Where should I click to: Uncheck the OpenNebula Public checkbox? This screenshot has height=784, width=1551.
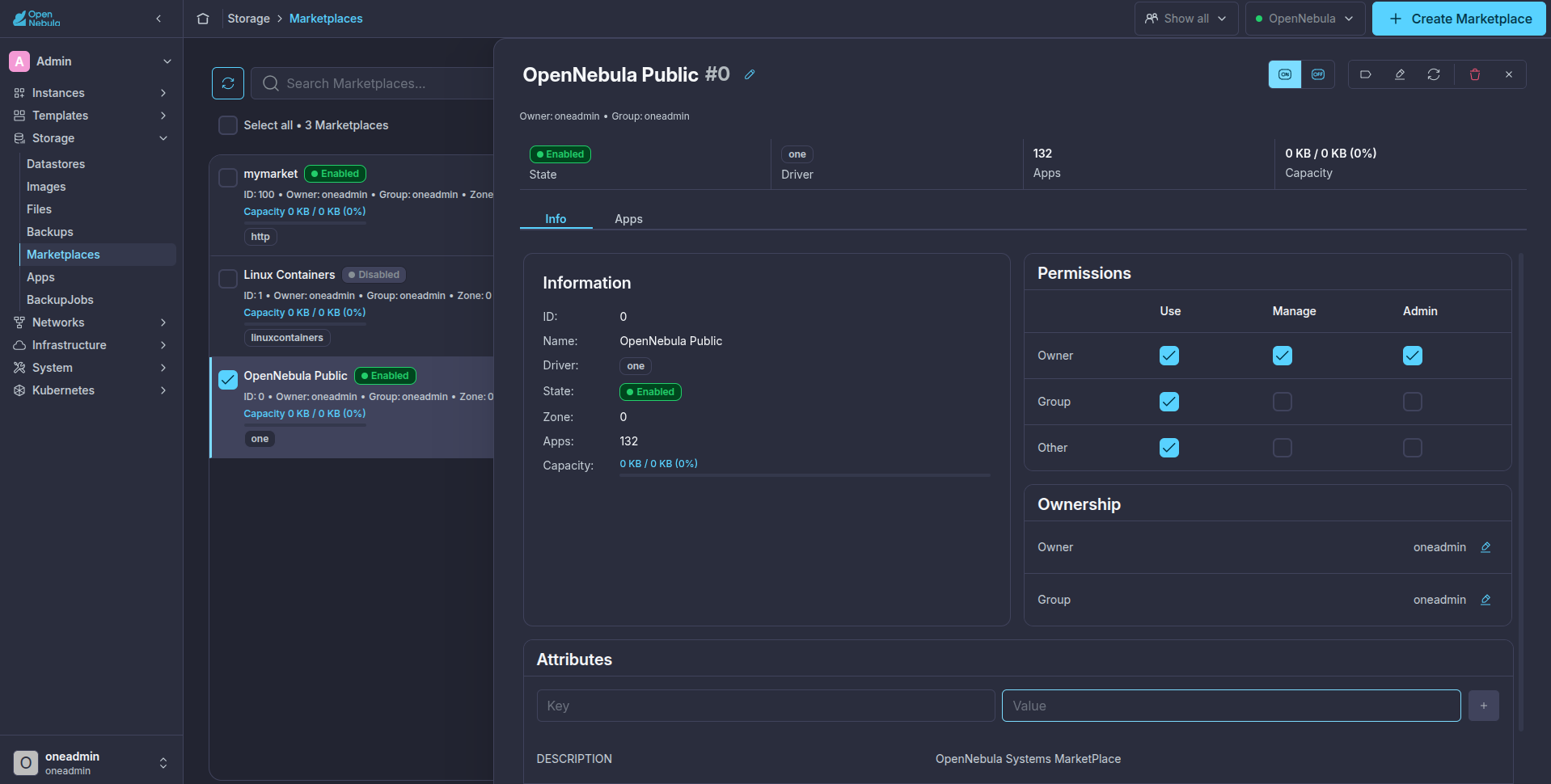(x=228, y=380)
